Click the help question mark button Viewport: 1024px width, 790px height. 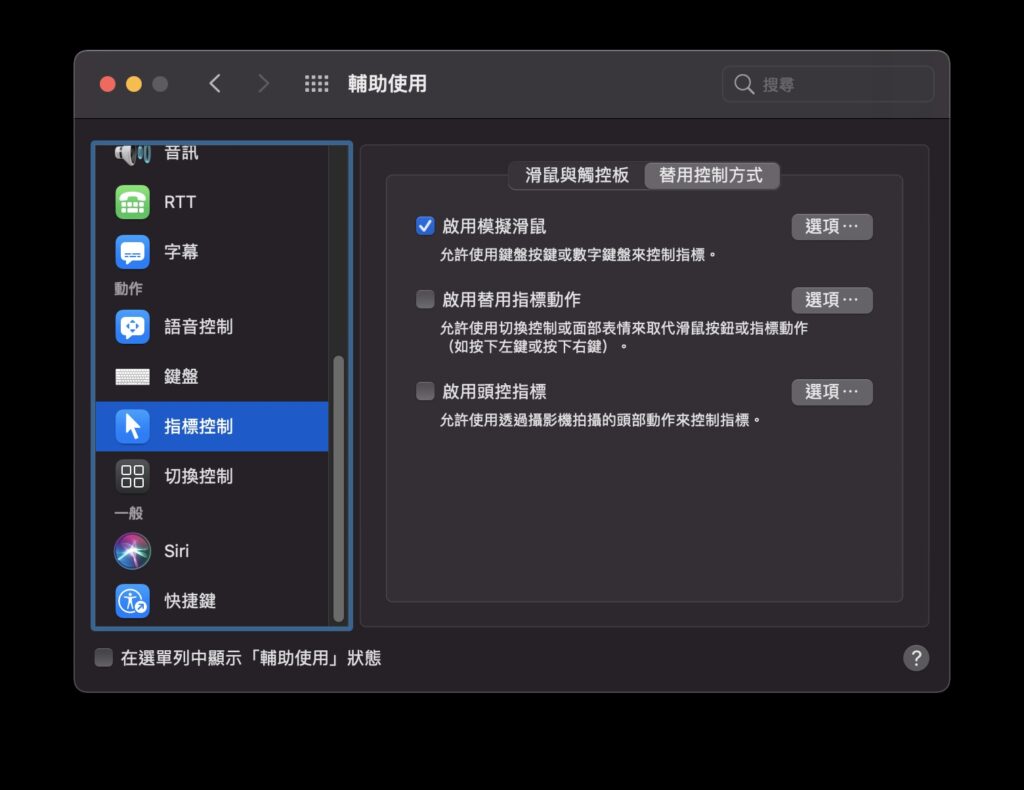tap(916, 658)
